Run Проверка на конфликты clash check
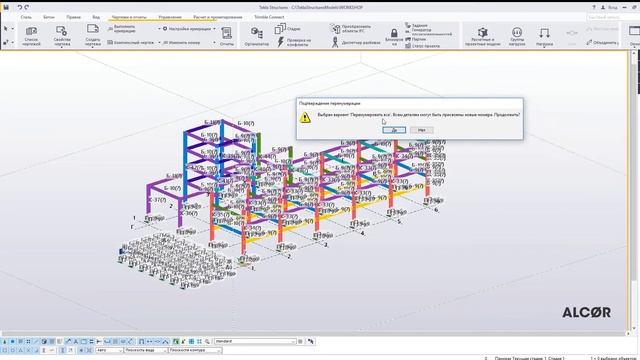The image size is (640, 360). (295, 42)
